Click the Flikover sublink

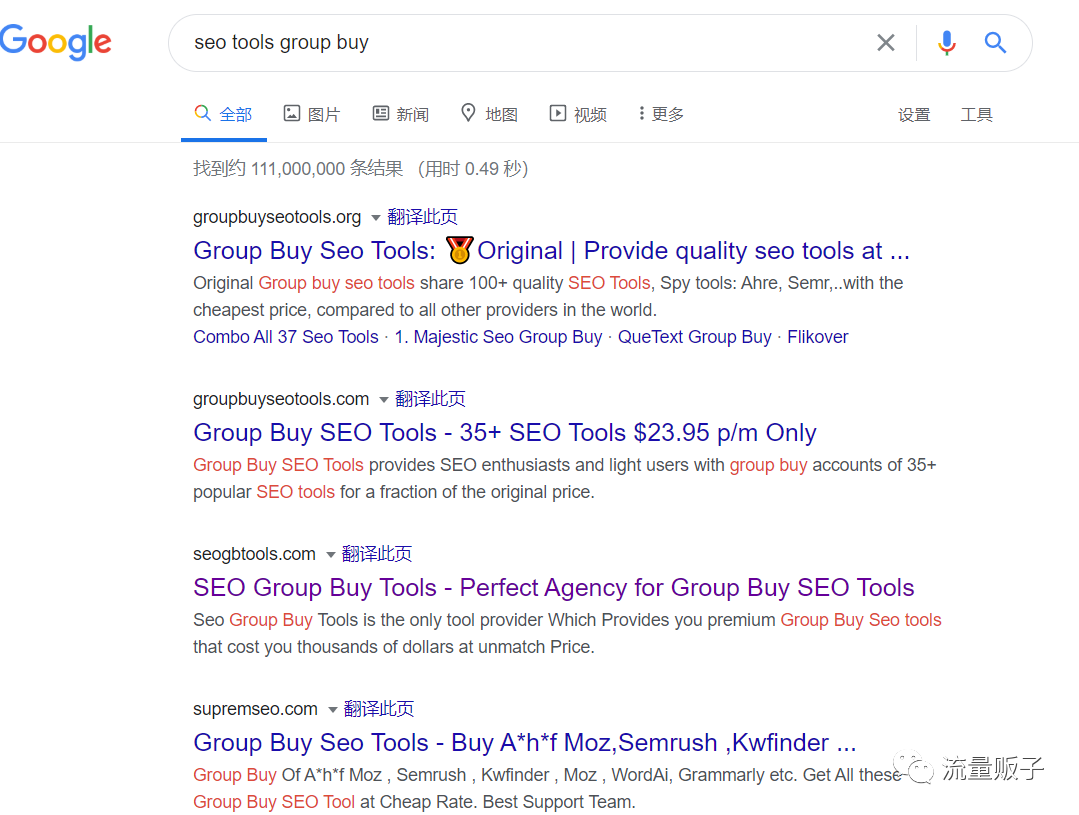[x=817, y=337]
